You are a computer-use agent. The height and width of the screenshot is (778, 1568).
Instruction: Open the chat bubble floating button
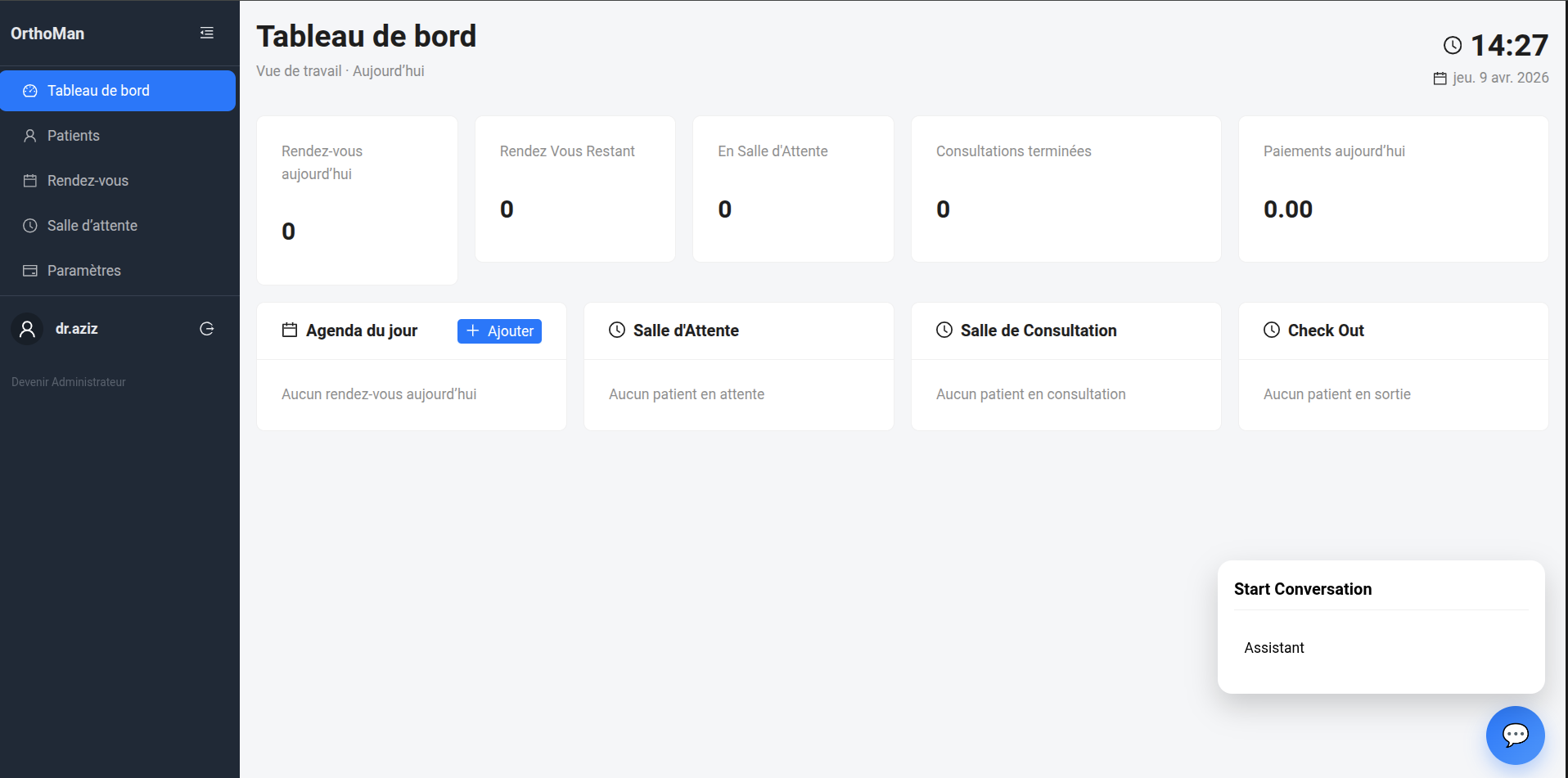pos(1515,735)
